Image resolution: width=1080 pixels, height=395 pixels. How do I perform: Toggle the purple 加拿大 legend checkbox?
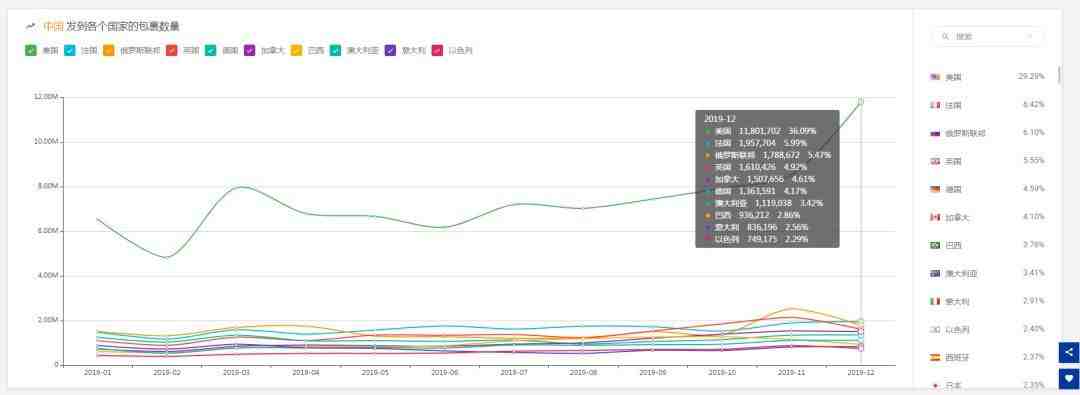pyautogui.click(x=249, y=50)
